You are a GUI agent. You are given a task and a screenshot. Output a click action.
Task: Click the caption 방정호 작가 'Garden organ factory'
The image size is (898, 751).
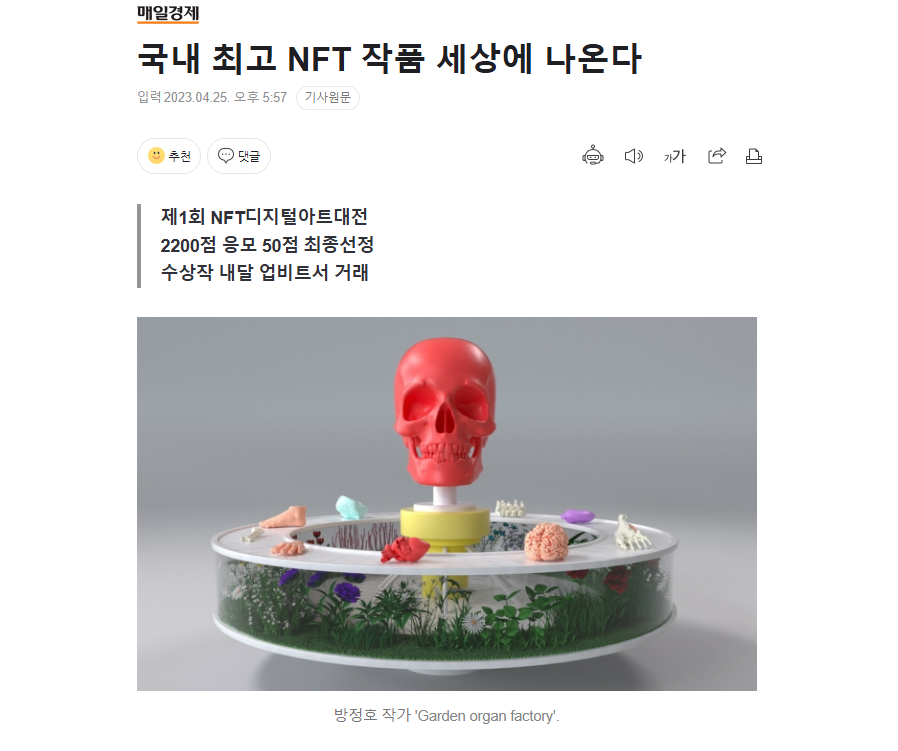point(446,715)
